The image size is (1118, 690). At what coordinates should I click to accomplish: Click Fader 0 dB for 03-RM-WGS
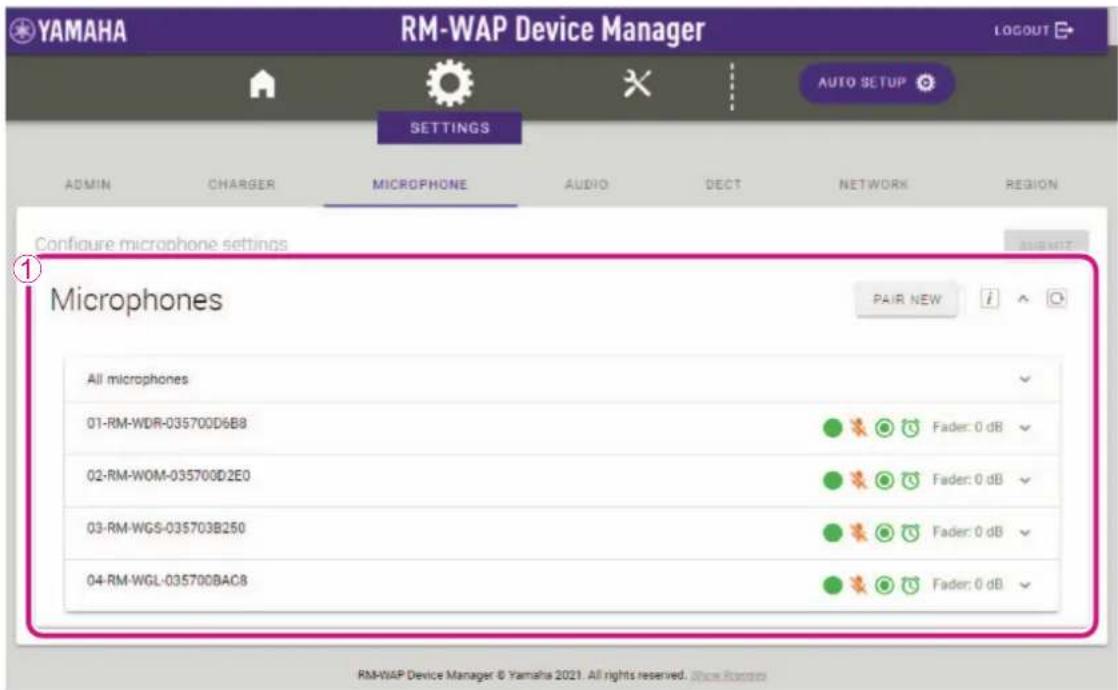pyautogui.click(x=968, y=532)
